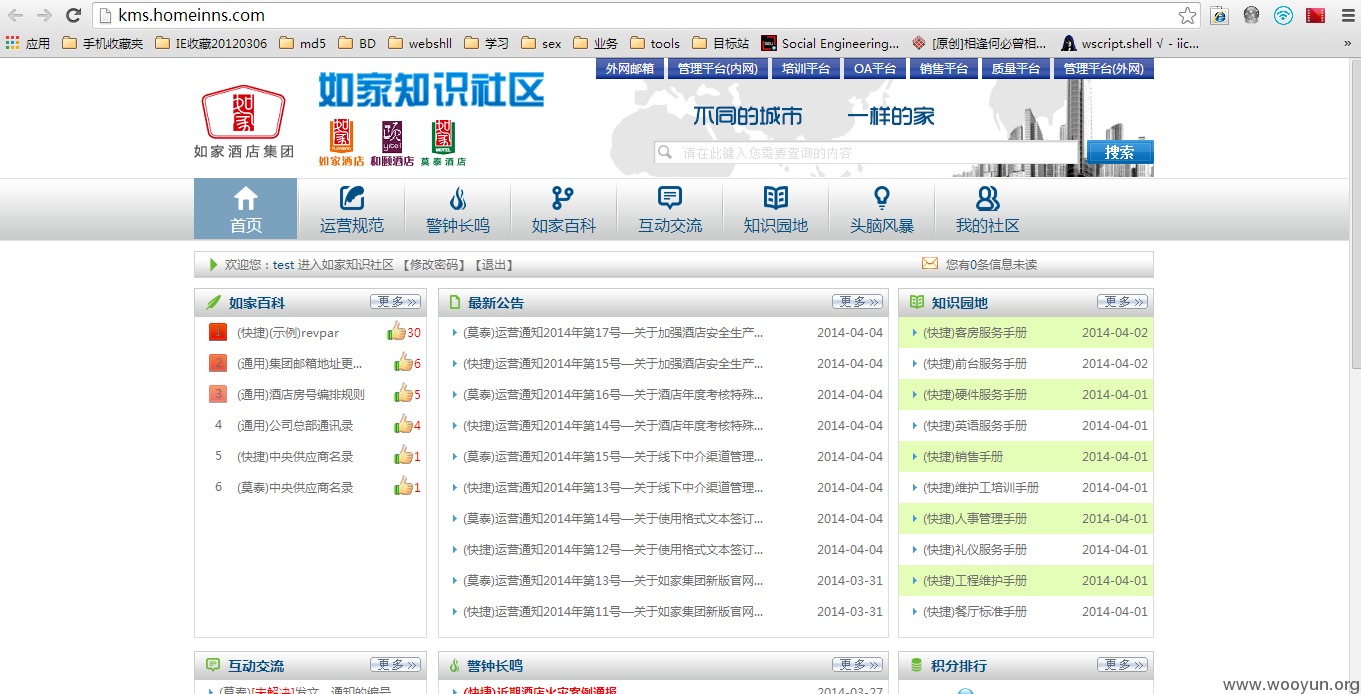Open 运营规范 navigation tab
The width and height of the screenshot is (1361, 694).
(x=352, y=209)
